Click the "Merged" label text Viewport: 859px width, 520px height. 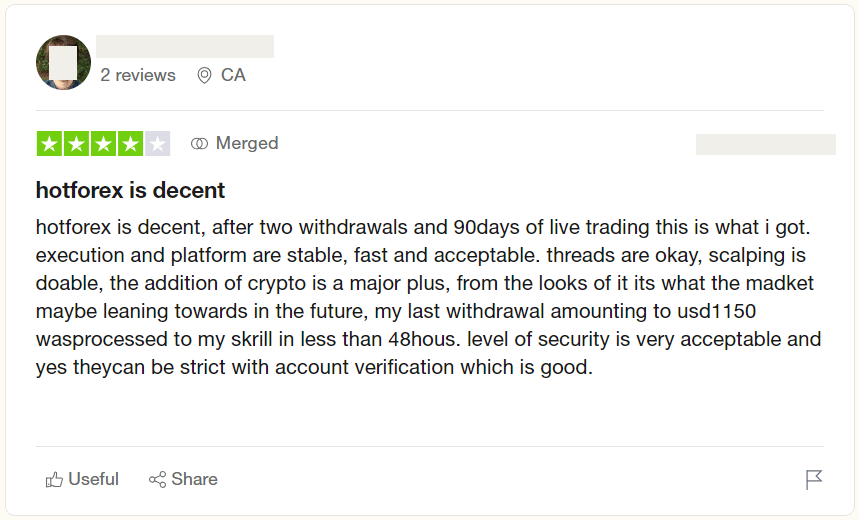[x=247, y=143]
